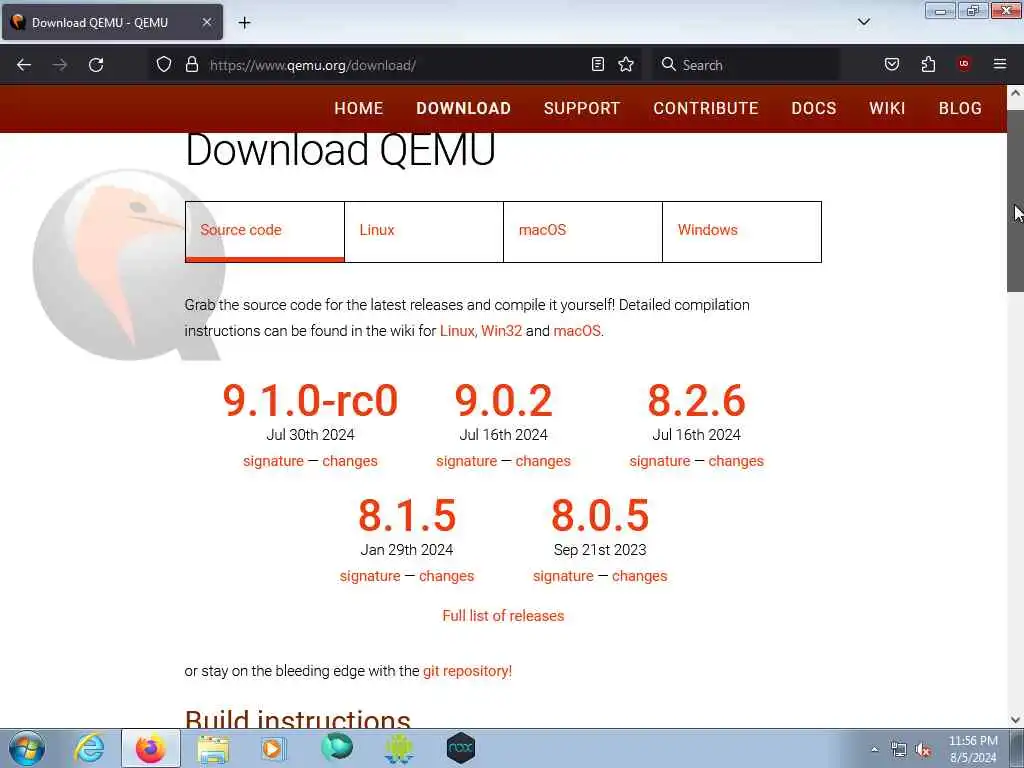Open the extensions puzzle icon
Image resolution: width=1024 pixels, height=768 pixels.
pyautogui.click(x=928, y=64)
